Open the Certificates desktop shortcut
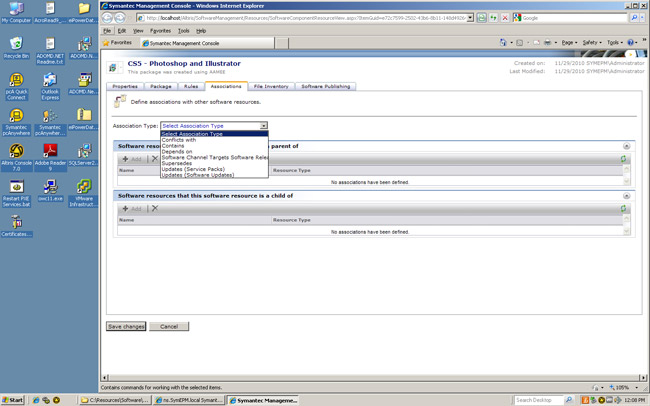Viewport: 650px width, 406px height. click(x=16, y=226)
